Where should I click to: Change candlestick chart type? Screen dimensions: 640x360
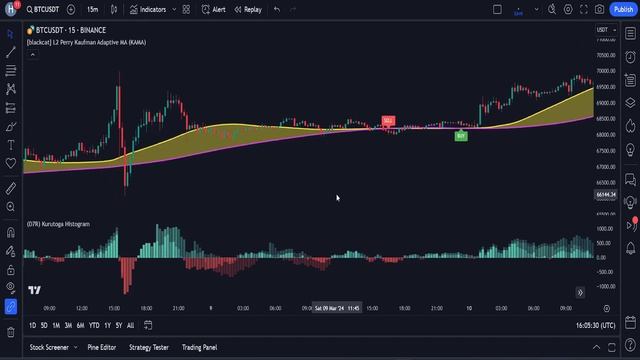click(114, 9)
